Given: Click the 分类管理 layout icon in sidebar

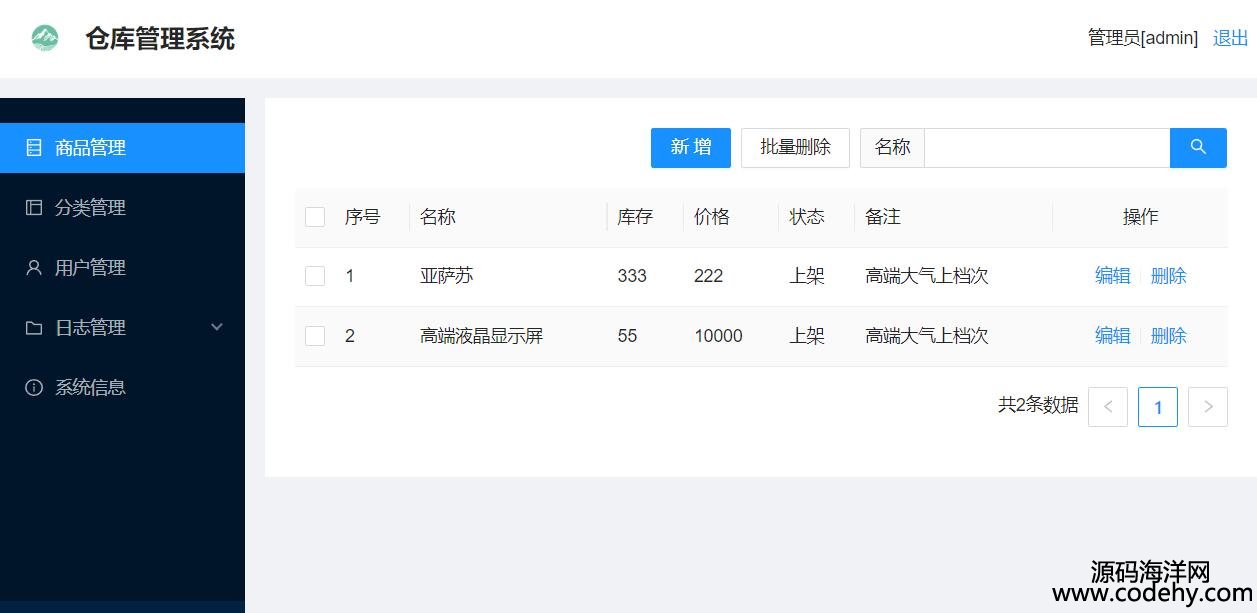Looking at the screenshot, I should (34, 208).
